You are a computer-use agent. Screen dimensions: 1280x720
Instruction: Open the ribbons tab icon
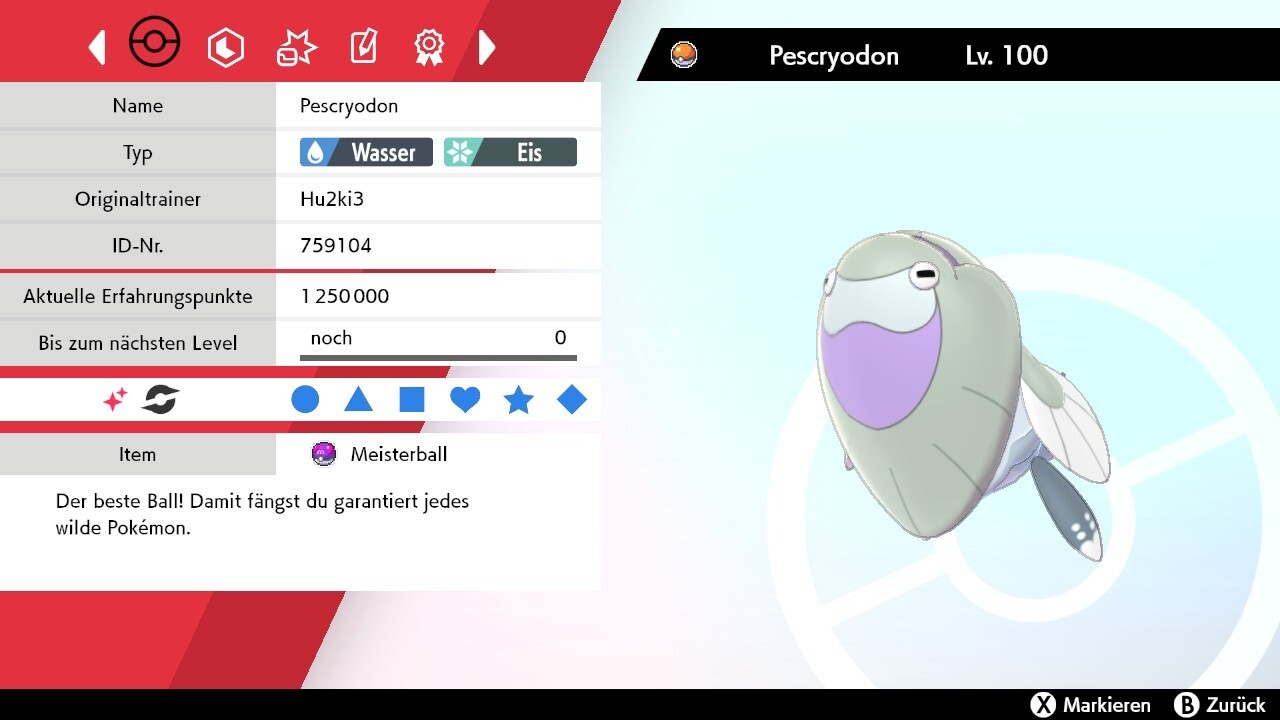pos(429,46)
